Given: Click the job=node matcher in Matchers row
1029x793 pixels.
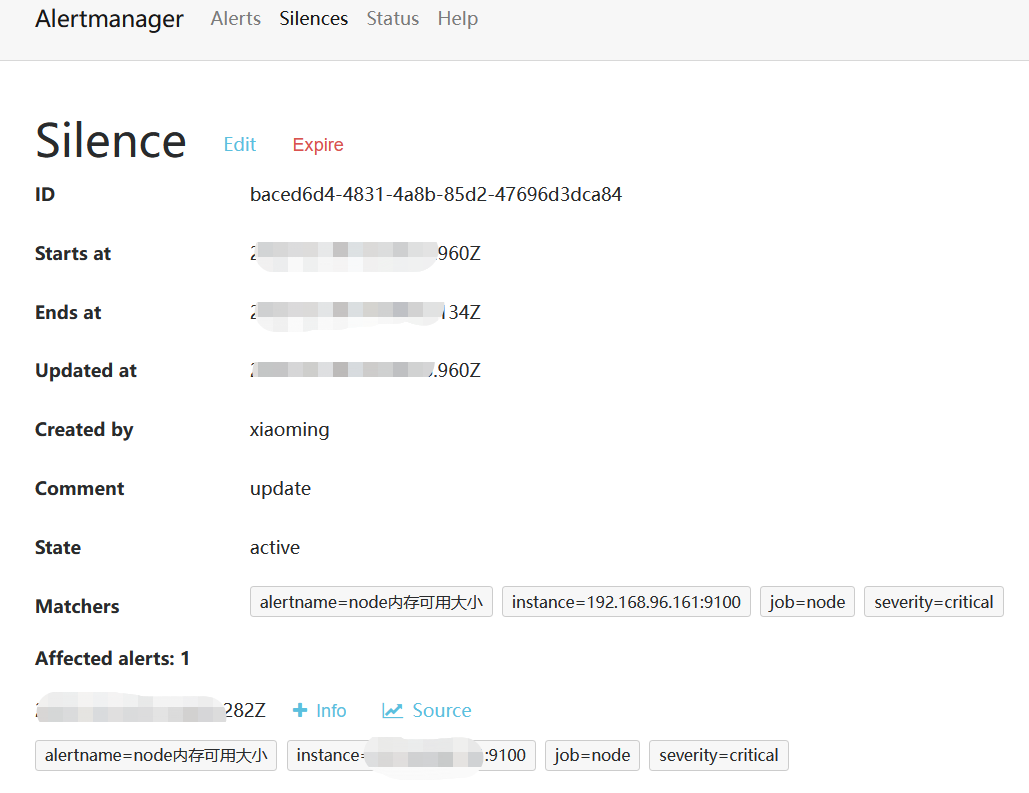Looking at the screenshot, I should point(807,602).
